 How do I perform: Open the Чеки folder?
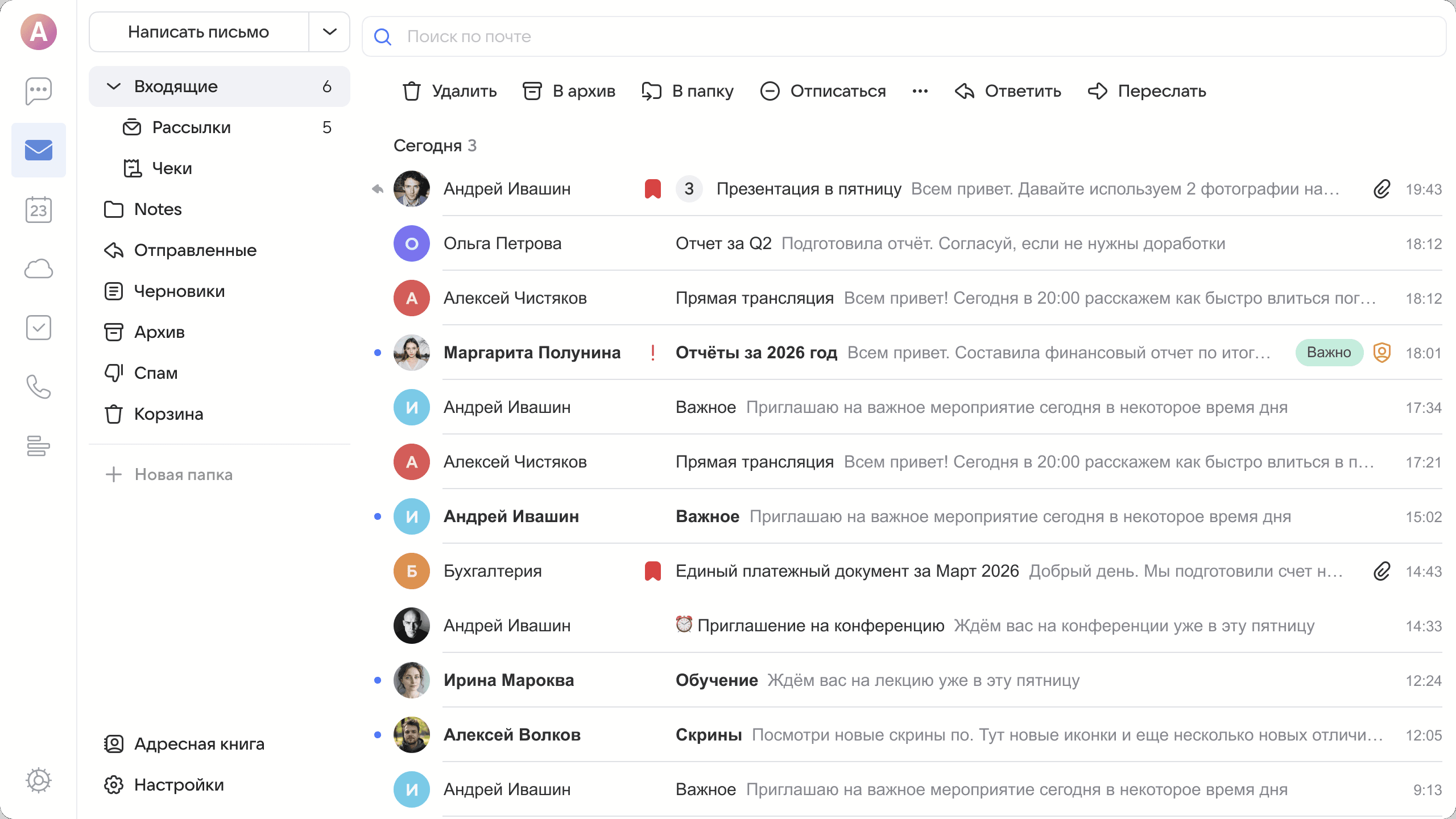tap(172, 168)
